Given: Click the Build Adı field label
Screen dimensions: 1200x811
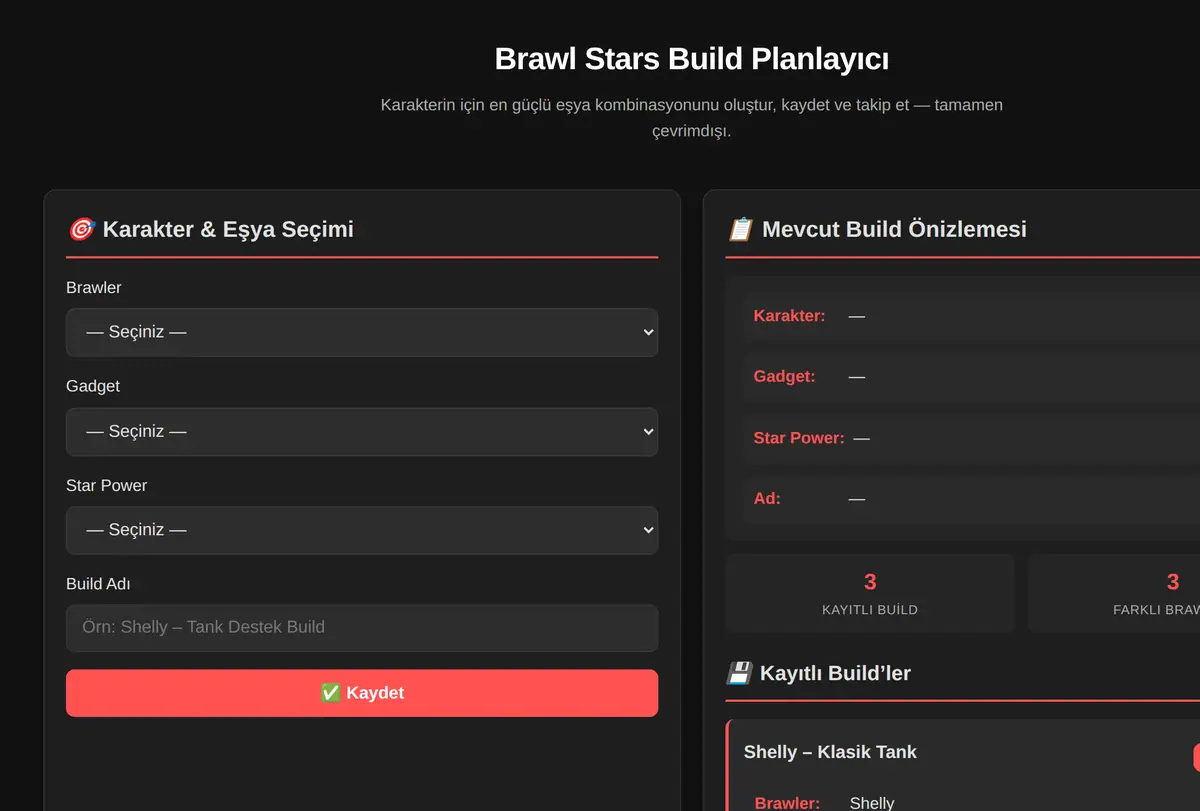Looking at the screenshot, I should click(98, 584).
